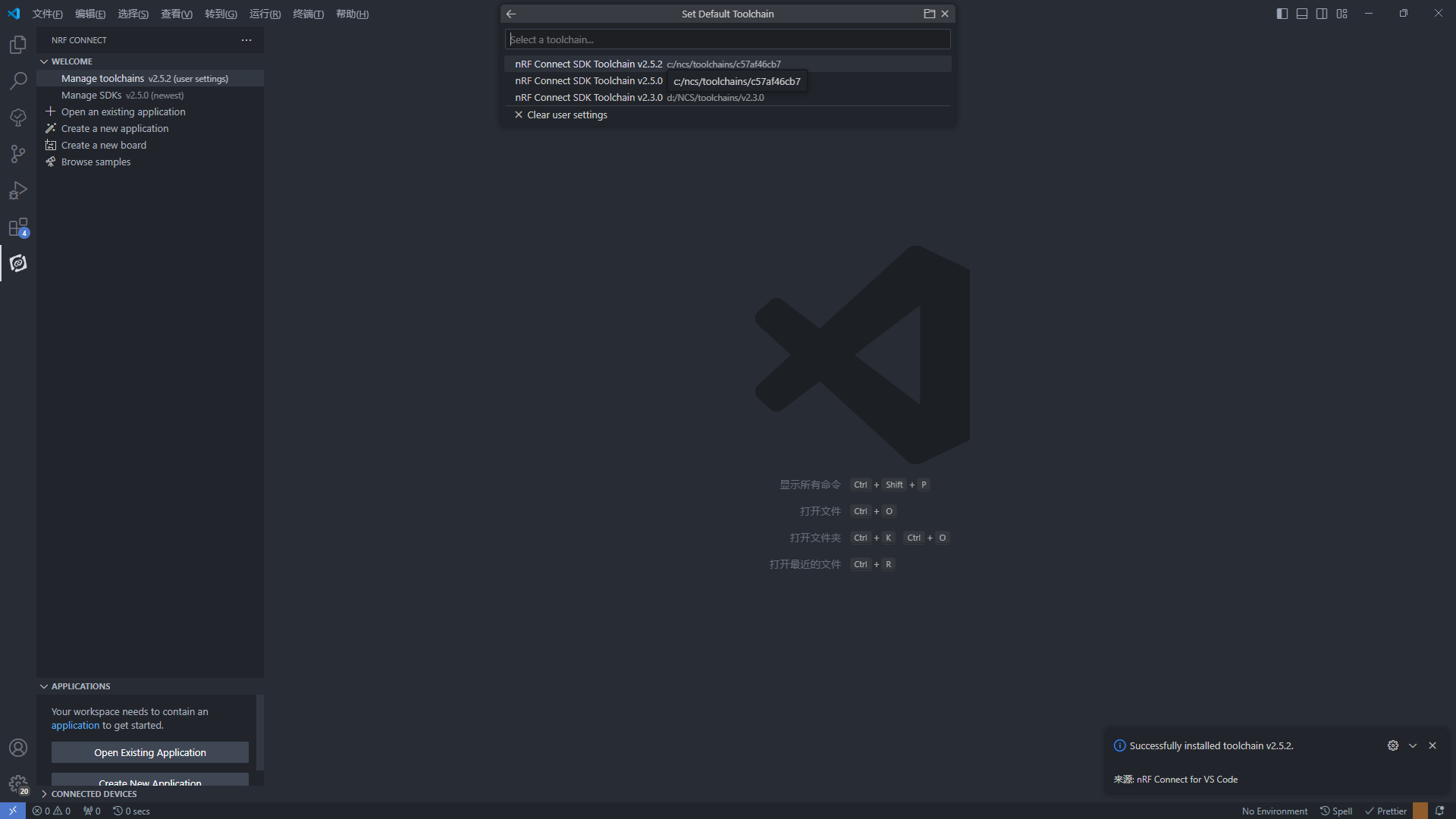This screenshot has width=1456, height=819.
Task: Toggle the secondary side bar layout icon
Action: [x=1322, y=14]
